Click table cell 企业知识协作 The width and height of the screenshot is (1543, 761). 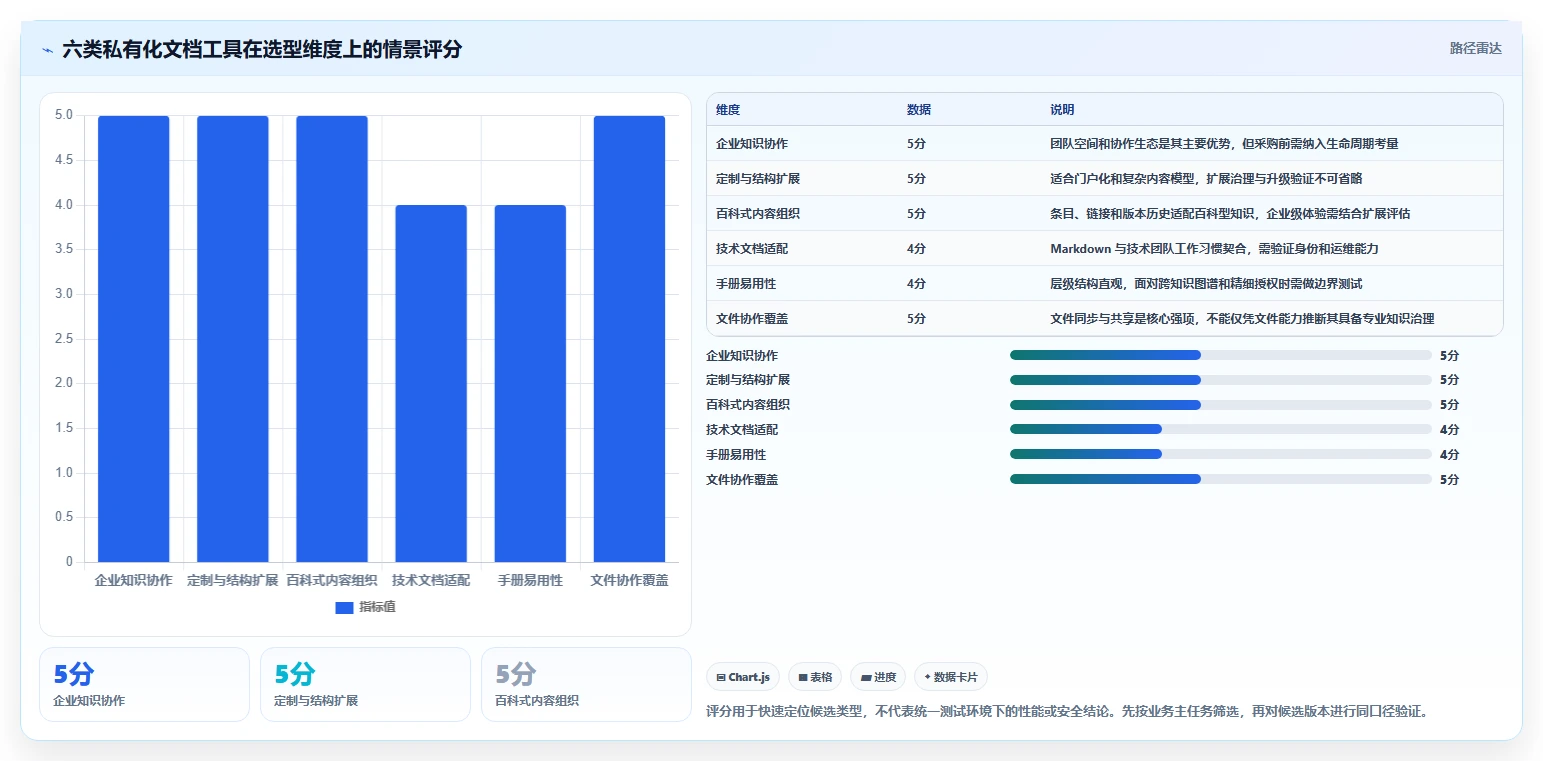pyautogui.click(x=752, y=144)
